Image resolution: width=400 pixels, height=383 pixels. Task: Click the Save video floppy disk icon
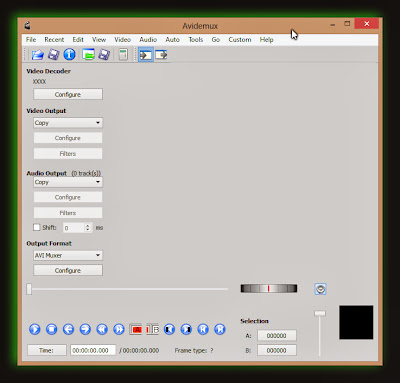click(x=53, y=54)
